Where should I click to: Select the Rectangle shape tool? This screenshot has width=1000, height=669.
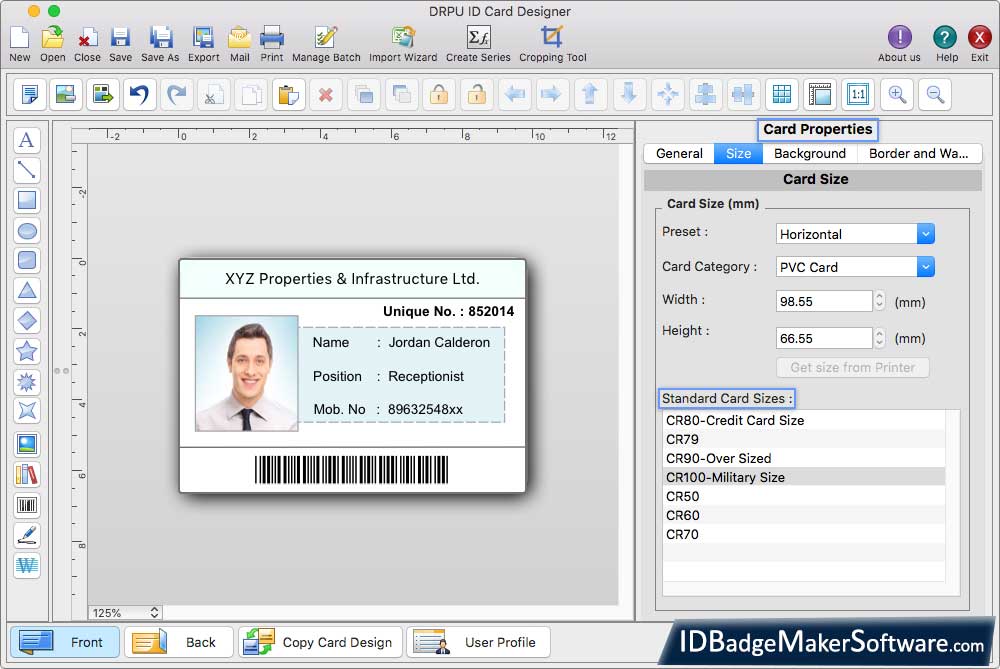[x=27, y=200]
